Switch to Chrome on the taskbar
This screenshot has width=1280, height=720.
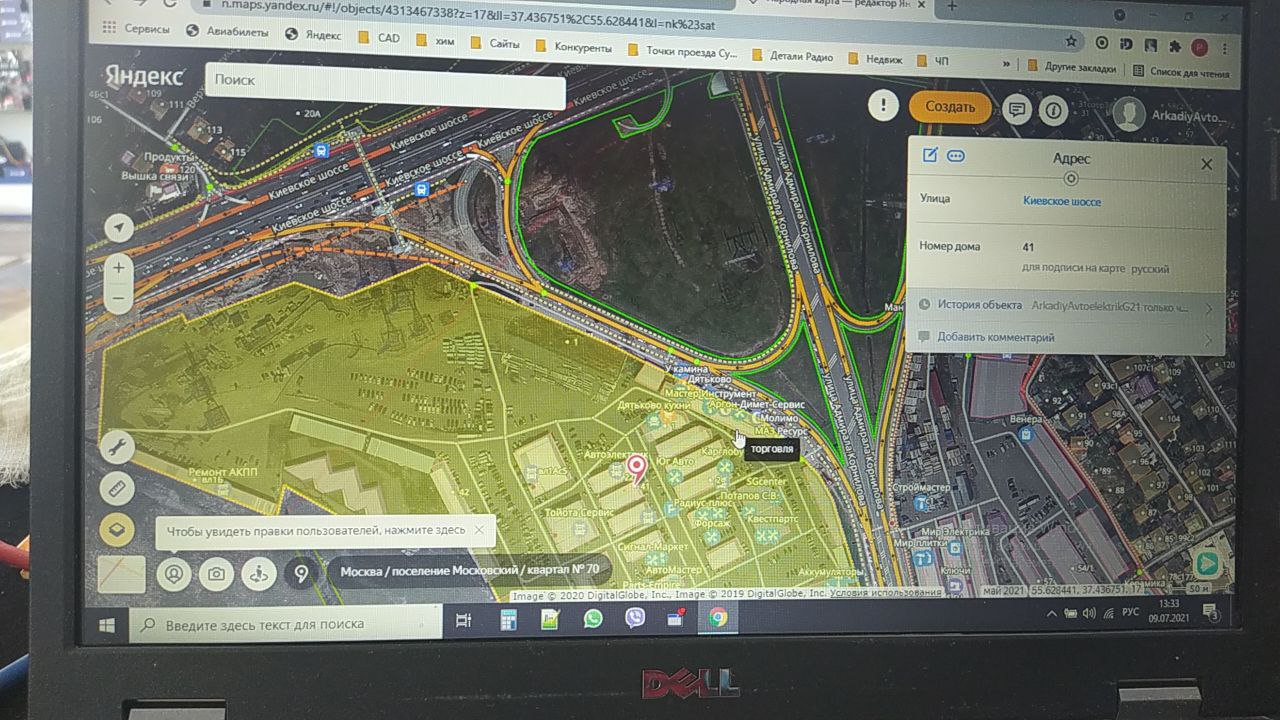coord(717,617)
